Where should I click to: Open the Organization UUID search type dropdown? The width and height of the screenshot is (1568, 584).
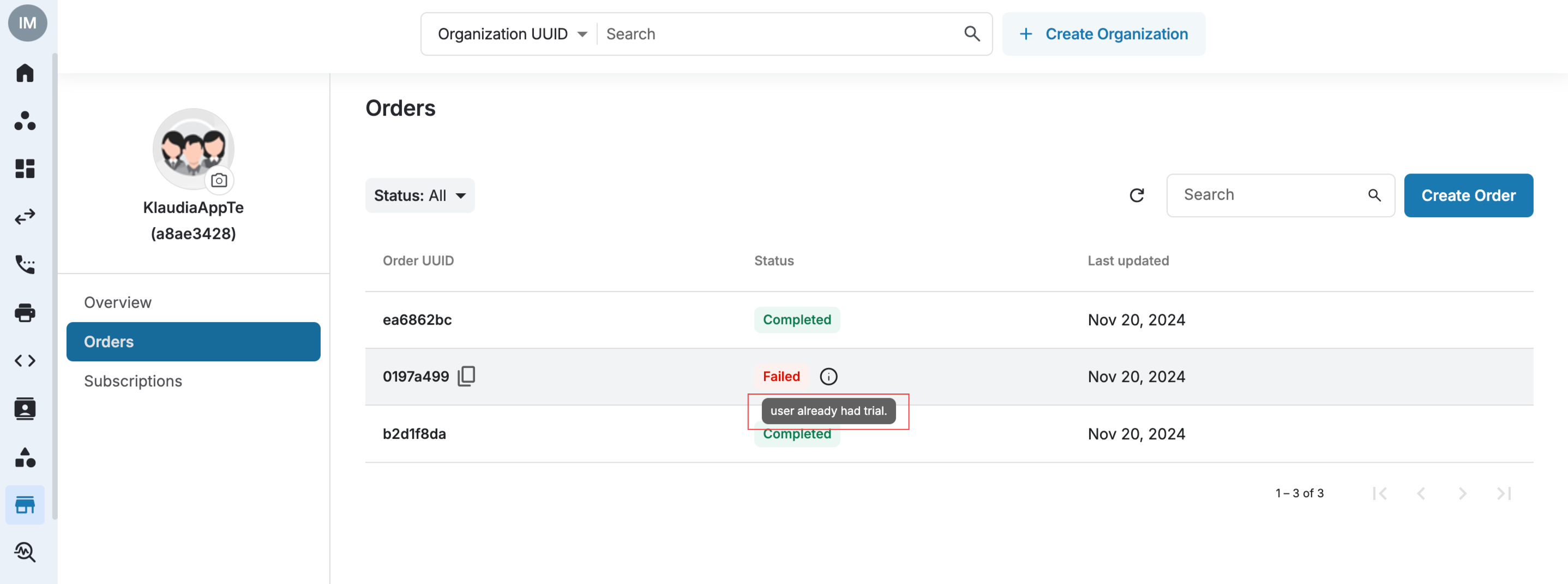click(x=513, y=34)
